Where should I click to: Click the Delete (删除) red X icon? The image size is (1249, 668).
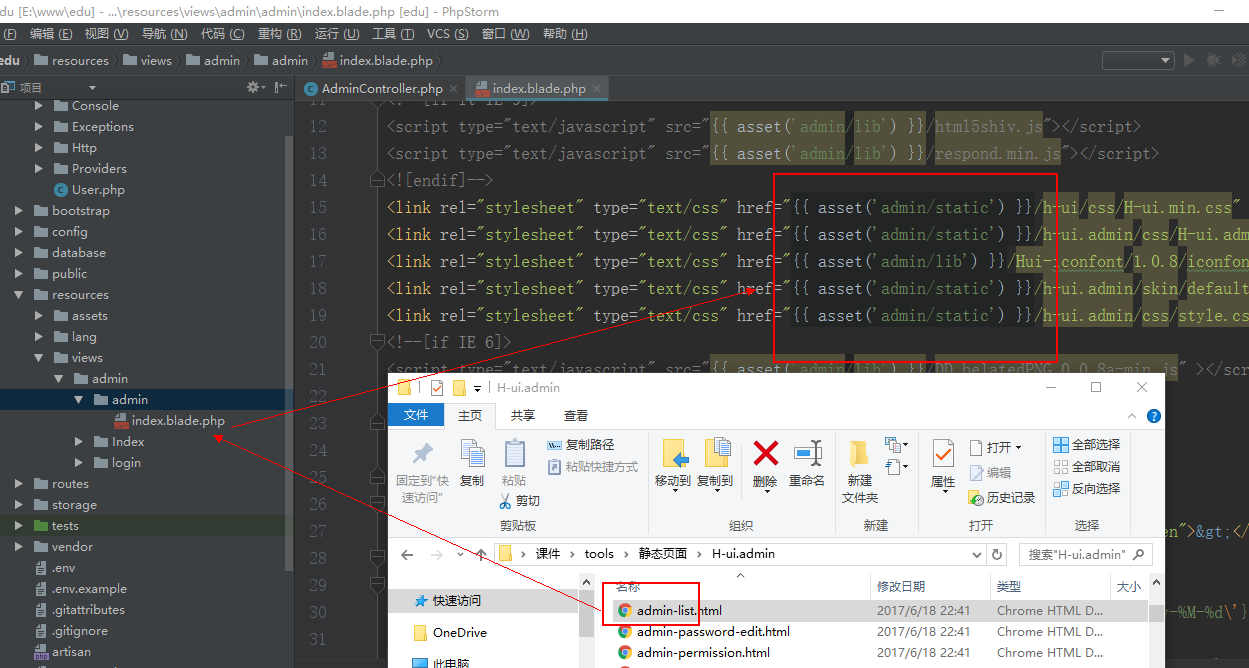[x=765, y=455]
